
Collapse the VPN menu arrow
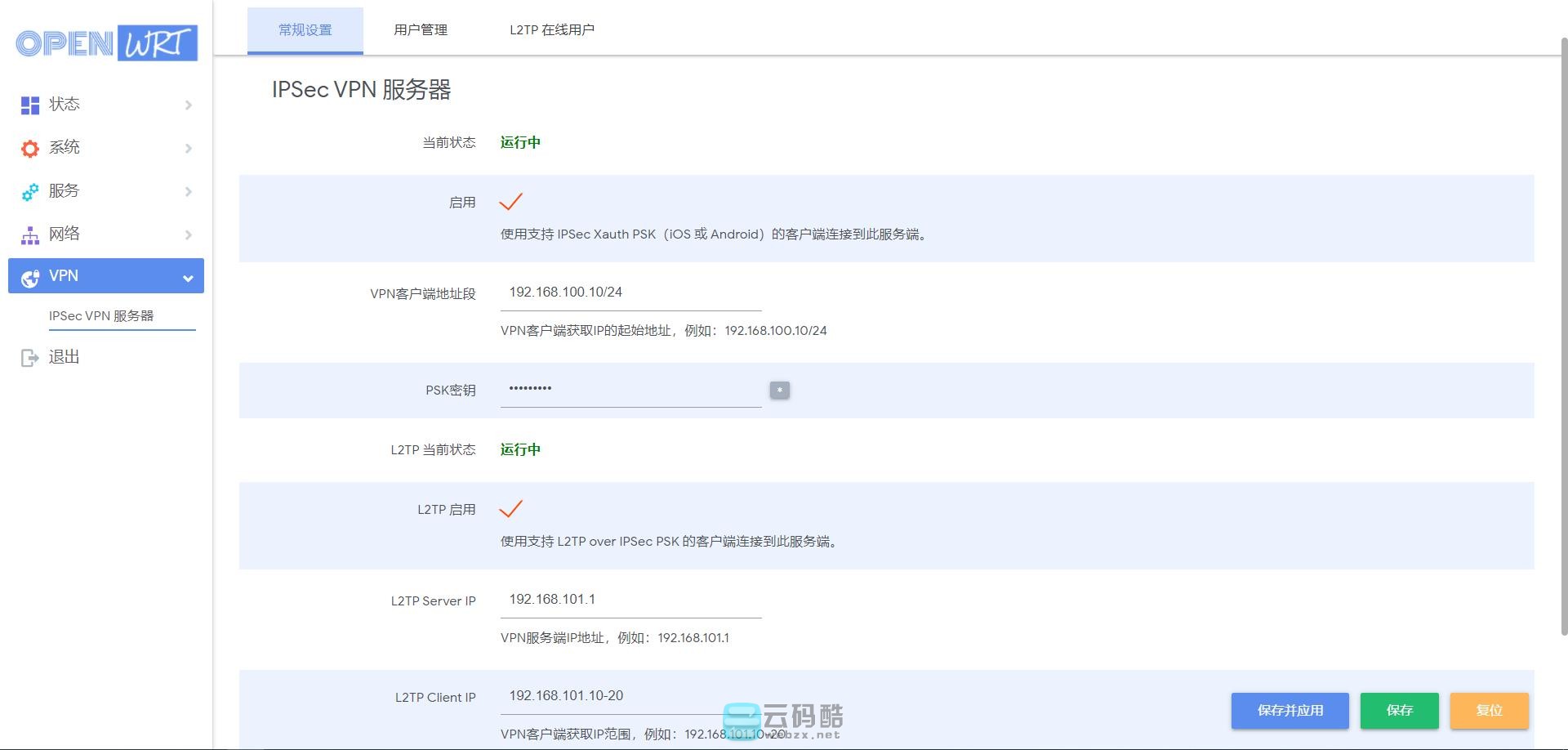point(188,279)
